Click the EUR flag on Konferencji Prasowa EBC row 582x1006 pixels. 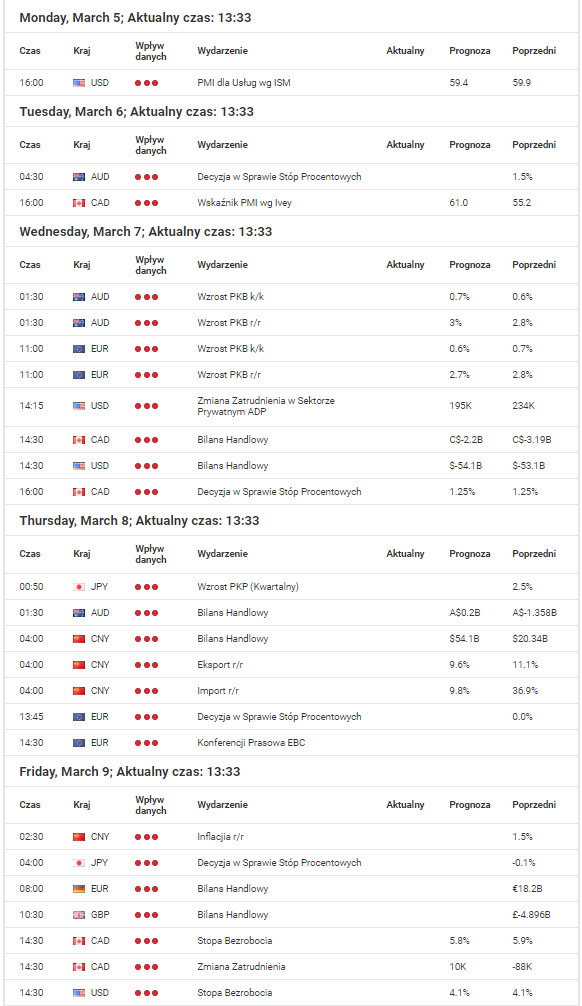point(79,743)
